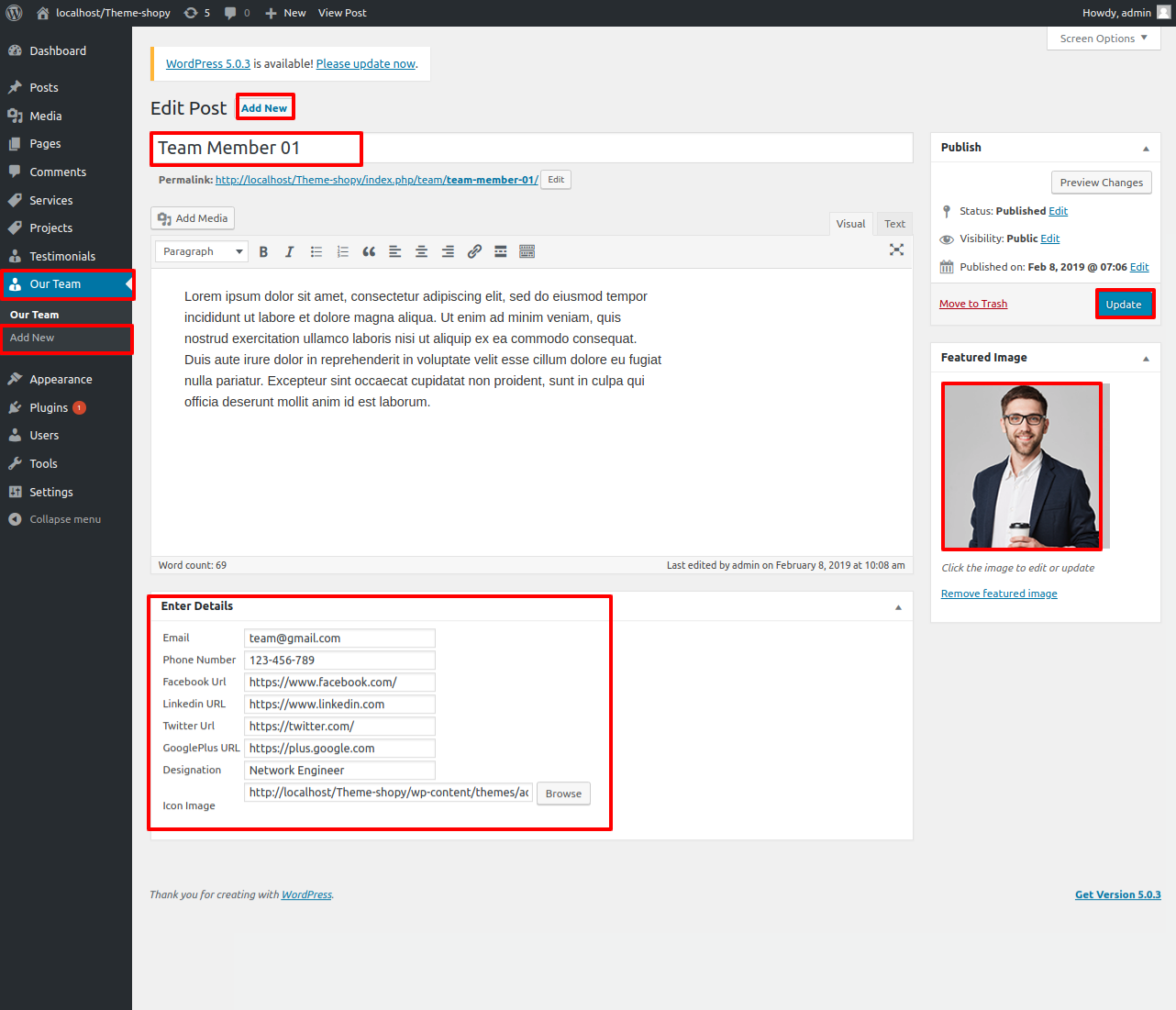Insert Read More tag
Viewport: 1176px width, 1010px height.
tap(501, 251)
